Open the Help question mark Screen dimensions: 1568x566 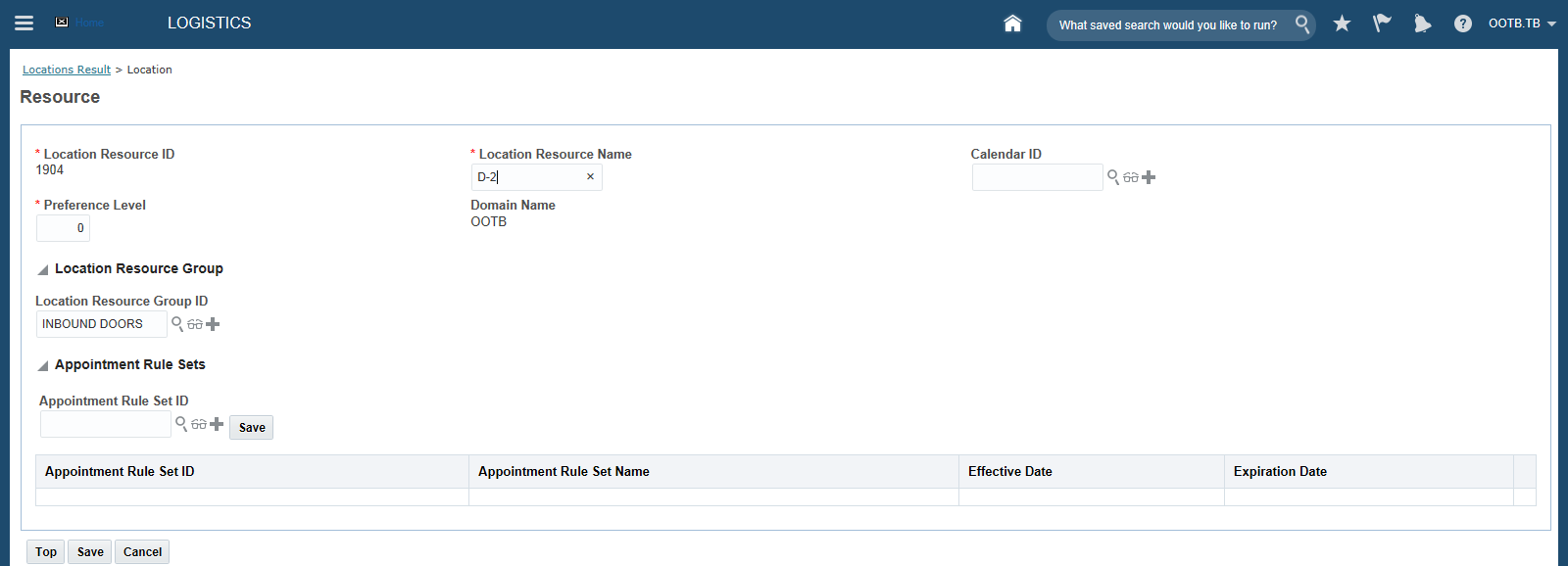[x=1462, y=24]
